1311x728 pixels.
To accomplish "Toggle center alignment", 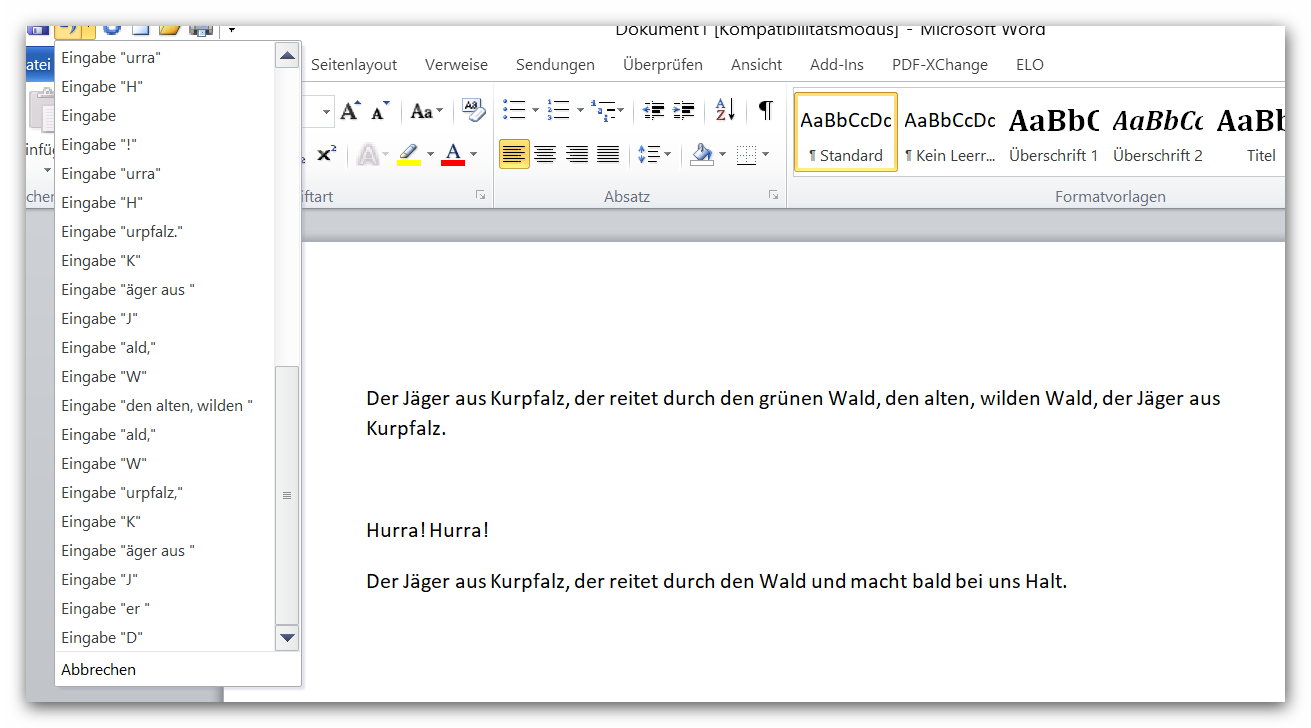I will (x=545, y=154).
